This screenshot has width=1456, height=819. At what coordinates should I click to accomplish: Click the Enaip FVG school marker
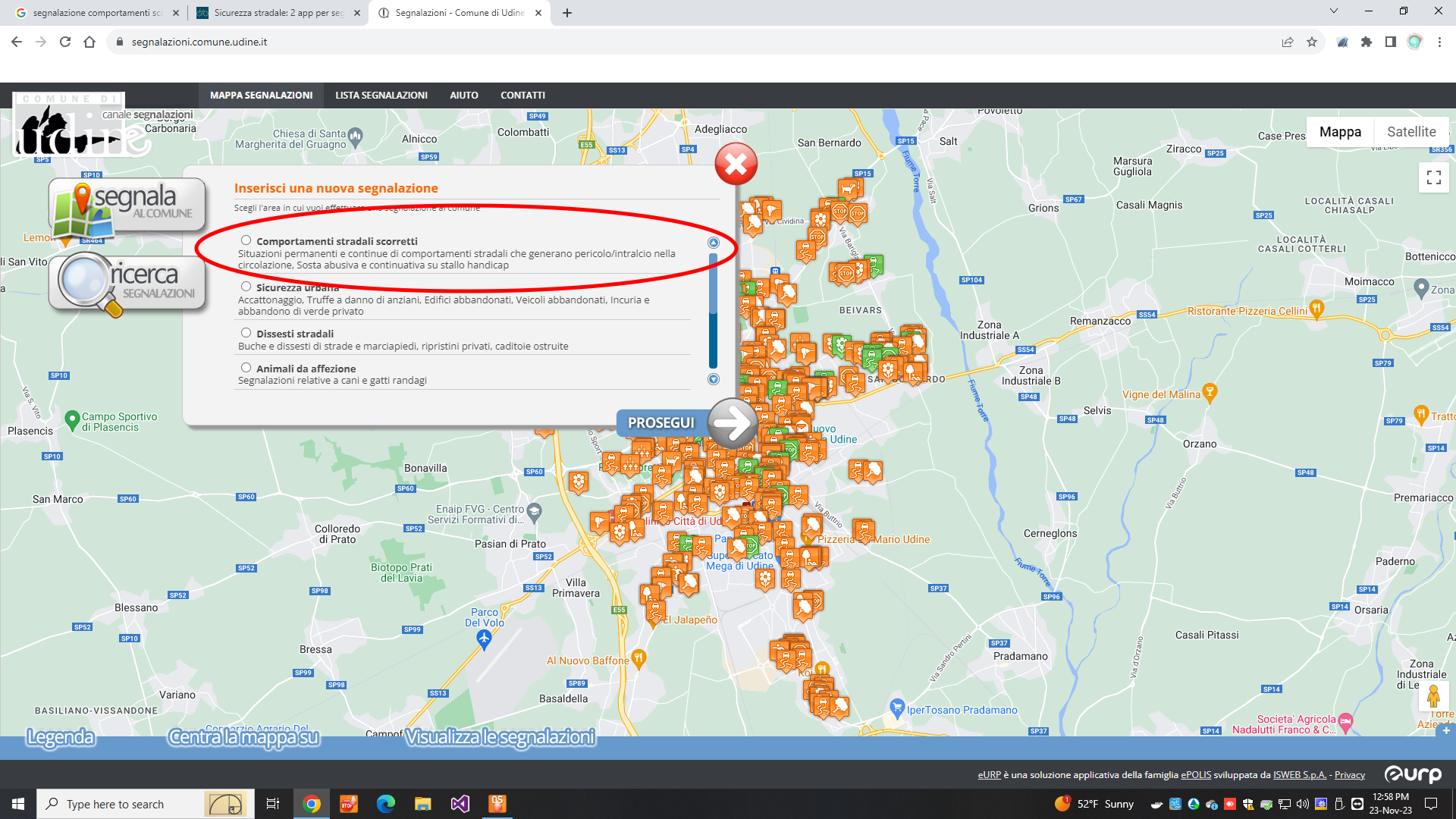534,512
